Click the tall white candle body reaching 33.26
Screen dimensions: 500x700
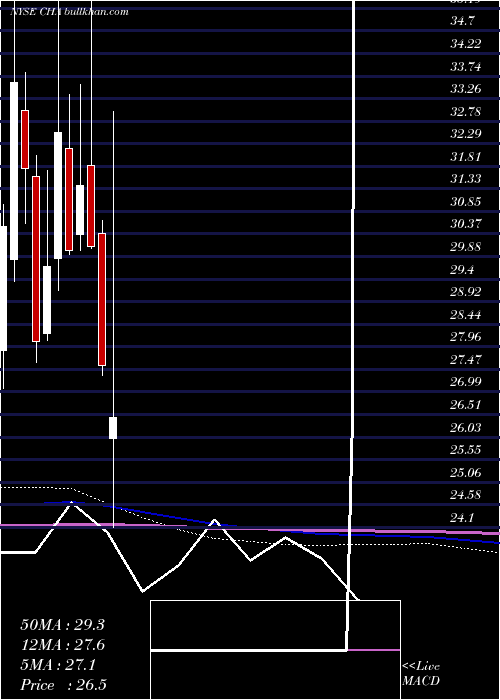[x=14, y=171]
